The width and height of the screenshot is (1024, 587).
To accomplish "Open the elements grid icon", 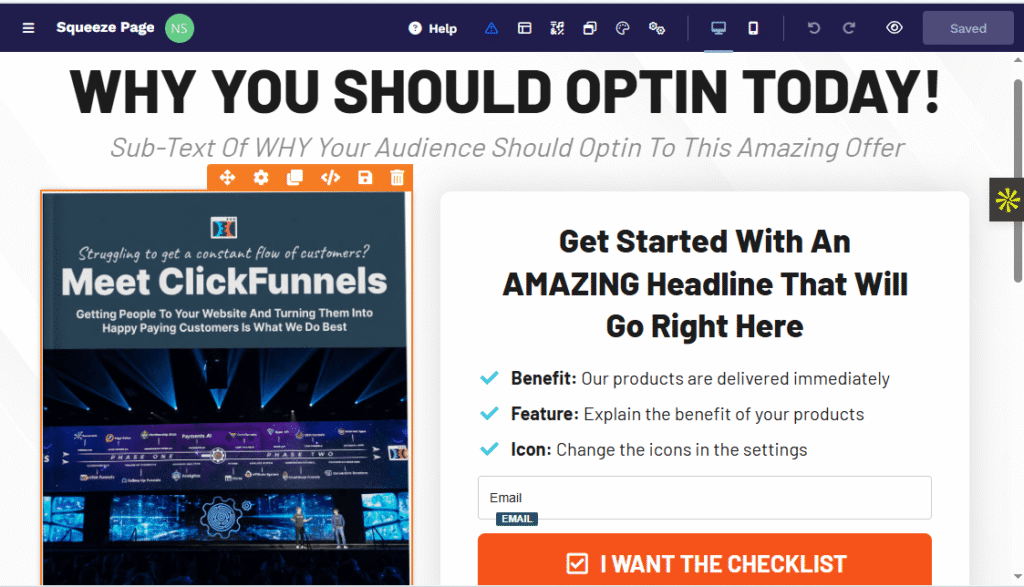I will 557,28.
